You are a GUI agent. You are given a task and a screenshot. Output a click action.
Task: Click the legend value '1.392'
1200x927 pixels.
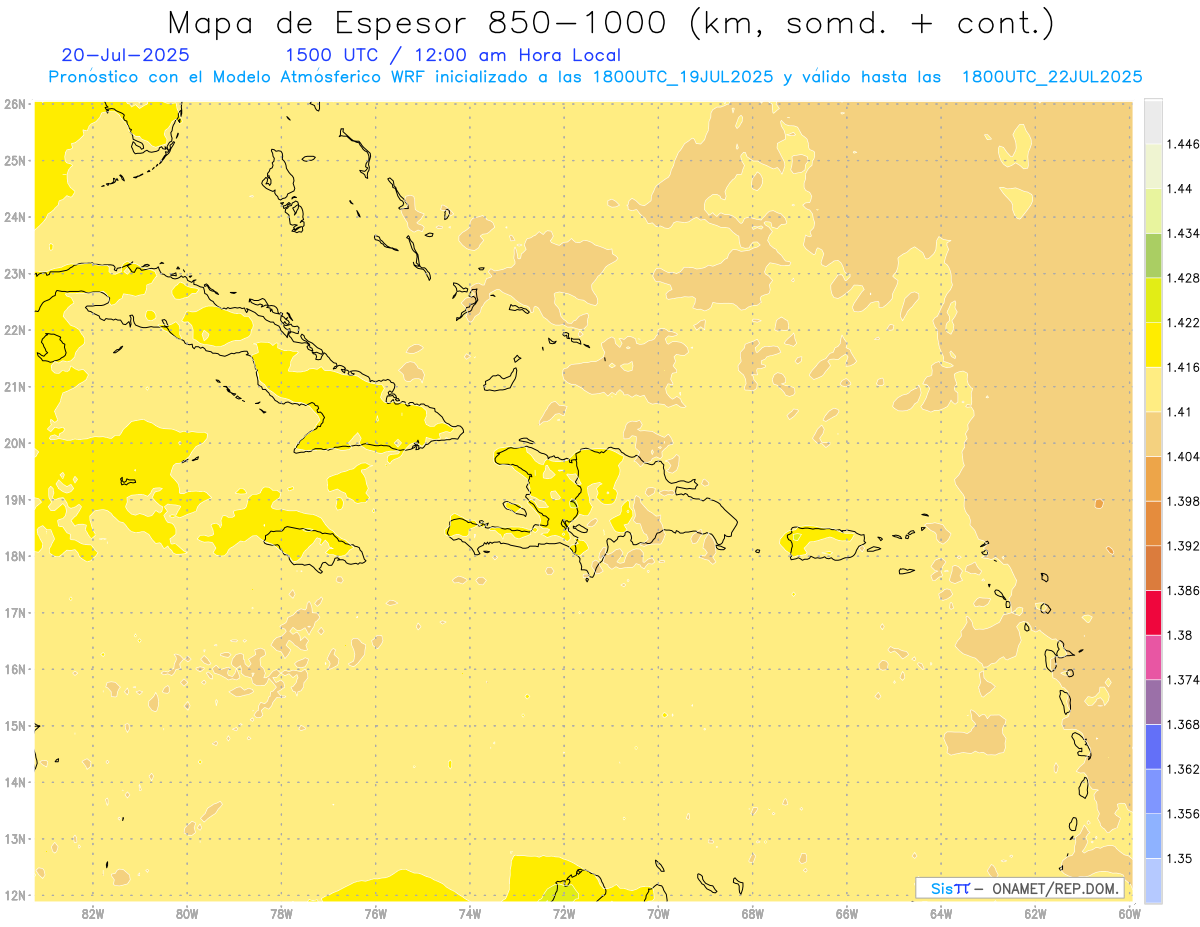[x=1183, y=546]
